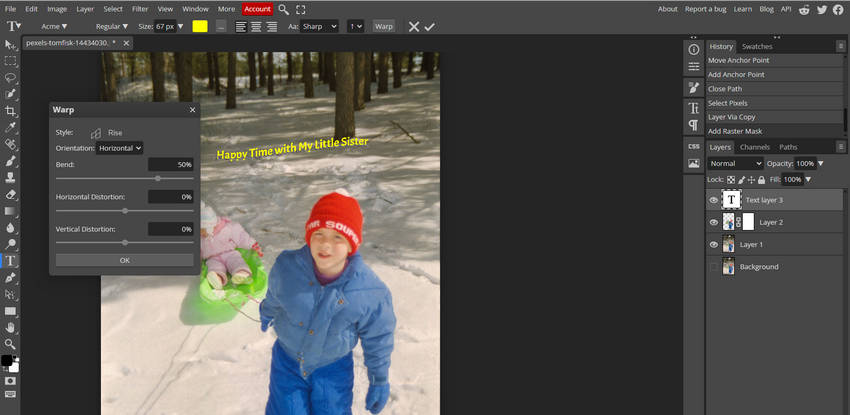
Task: Open the Acme font family dropdown
Action: pyautogui.click(x=54, y=26)
